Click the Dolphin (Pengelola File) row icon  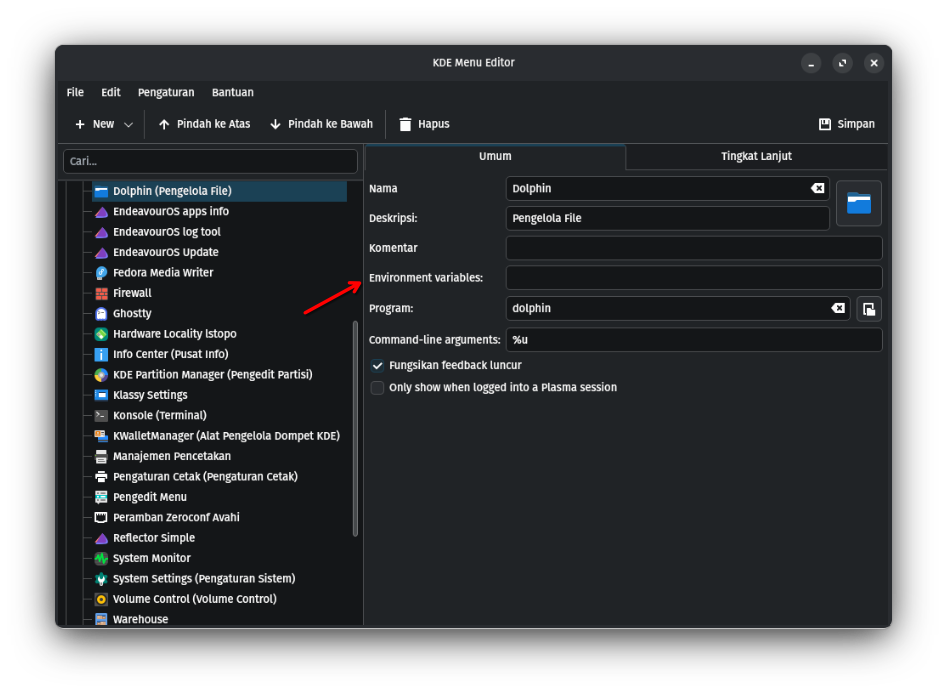pyautogui.click(x=101, y=191)
